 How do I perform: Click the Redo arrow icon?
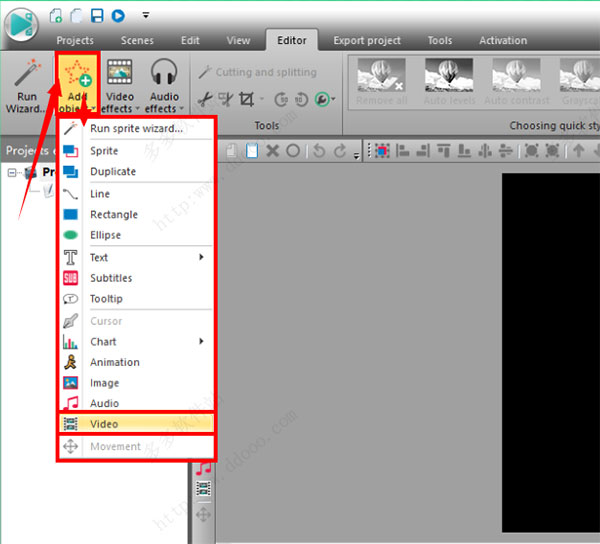click(340, 151)
